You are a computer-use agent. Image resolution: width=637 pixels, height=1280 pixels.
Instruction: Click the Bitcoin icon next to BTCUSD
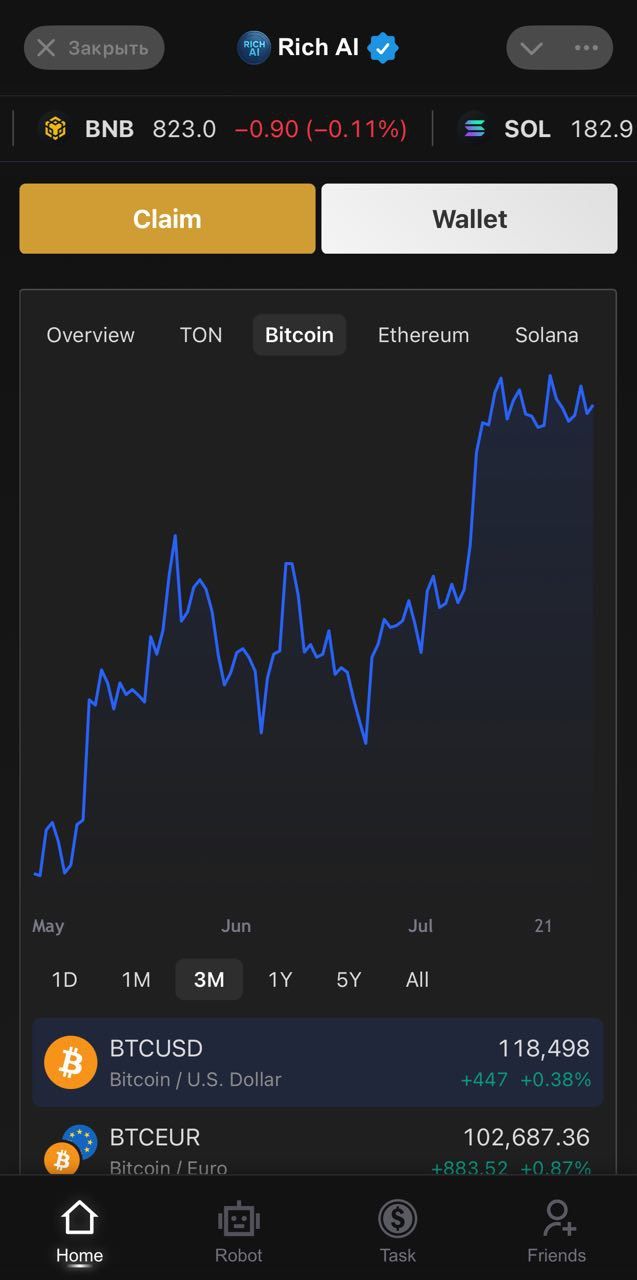pyautogui.click(x=69, y=1063)
